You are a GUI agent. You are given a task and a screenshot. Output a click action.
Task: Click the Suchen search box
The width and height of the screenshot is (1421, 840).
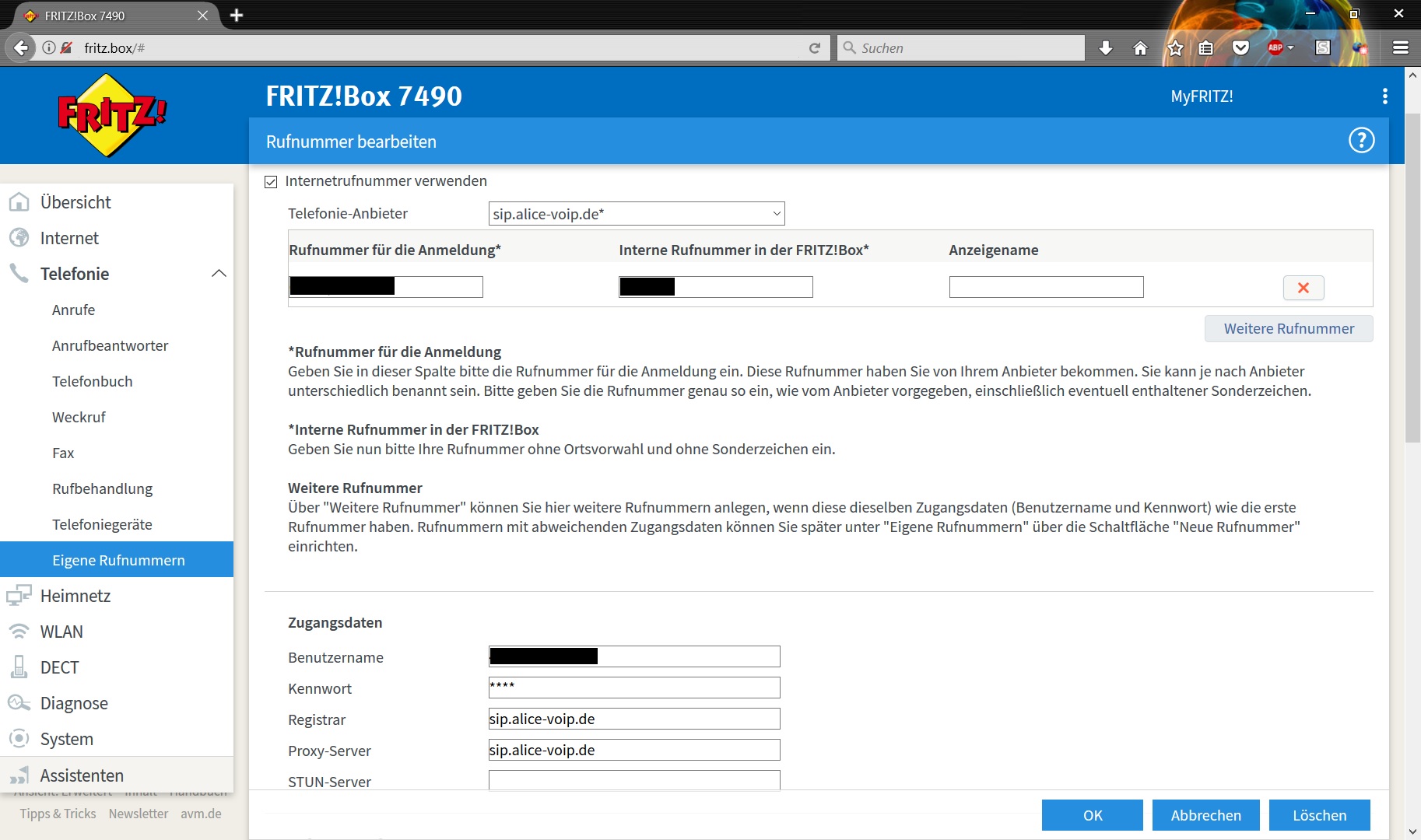960,48
